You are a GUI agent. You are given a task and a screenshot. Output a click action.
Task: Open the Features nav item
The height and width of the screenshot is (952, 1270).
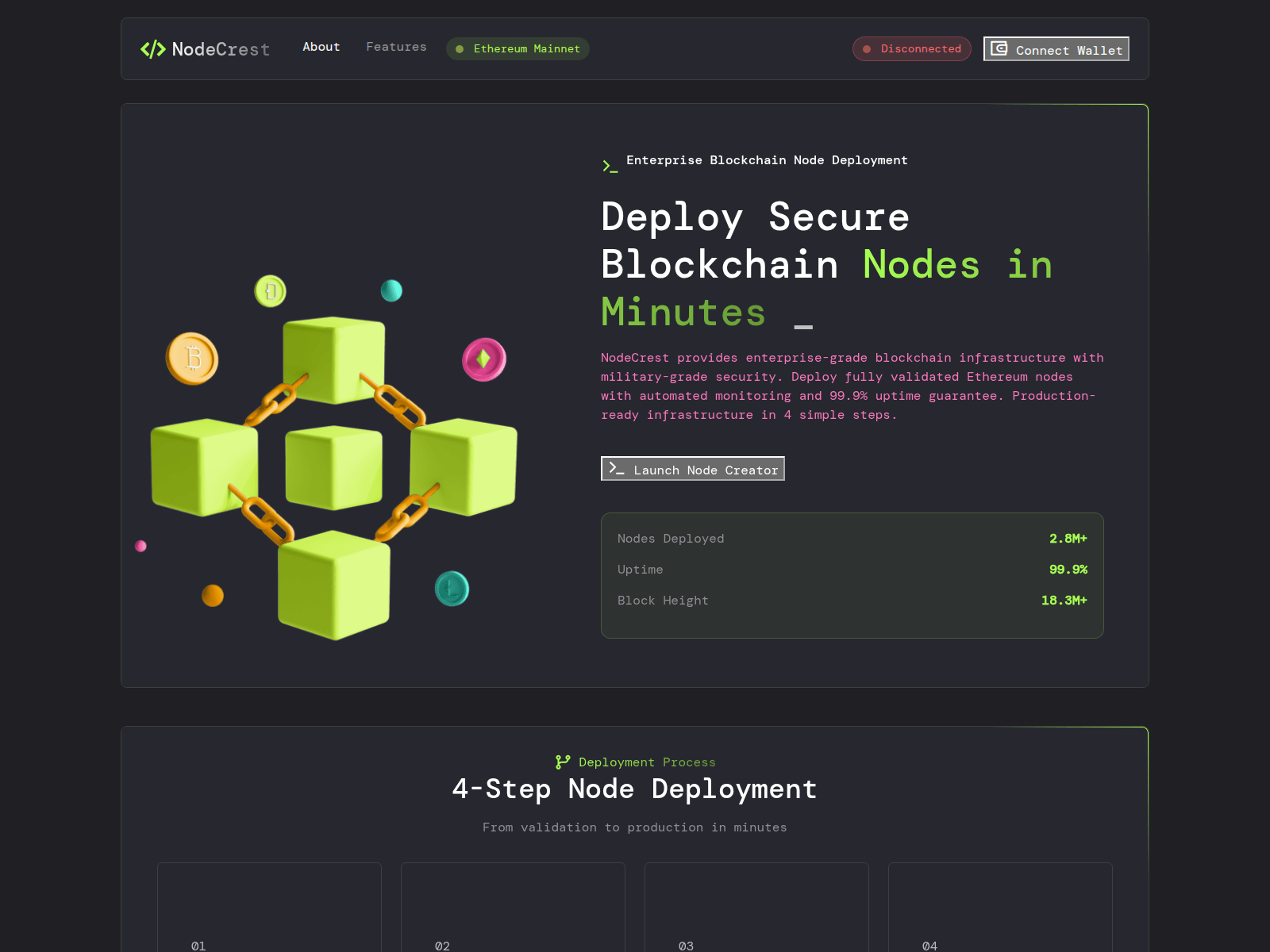[396, 47]
